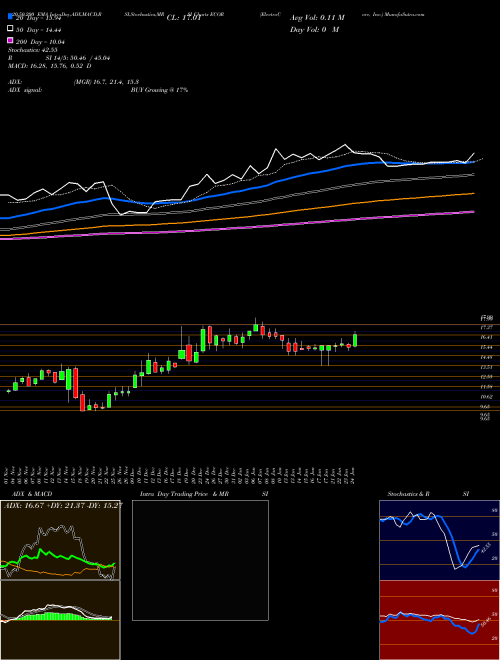Click the 10.62 price axis label
500x660 pixels.
click(488, 397)
